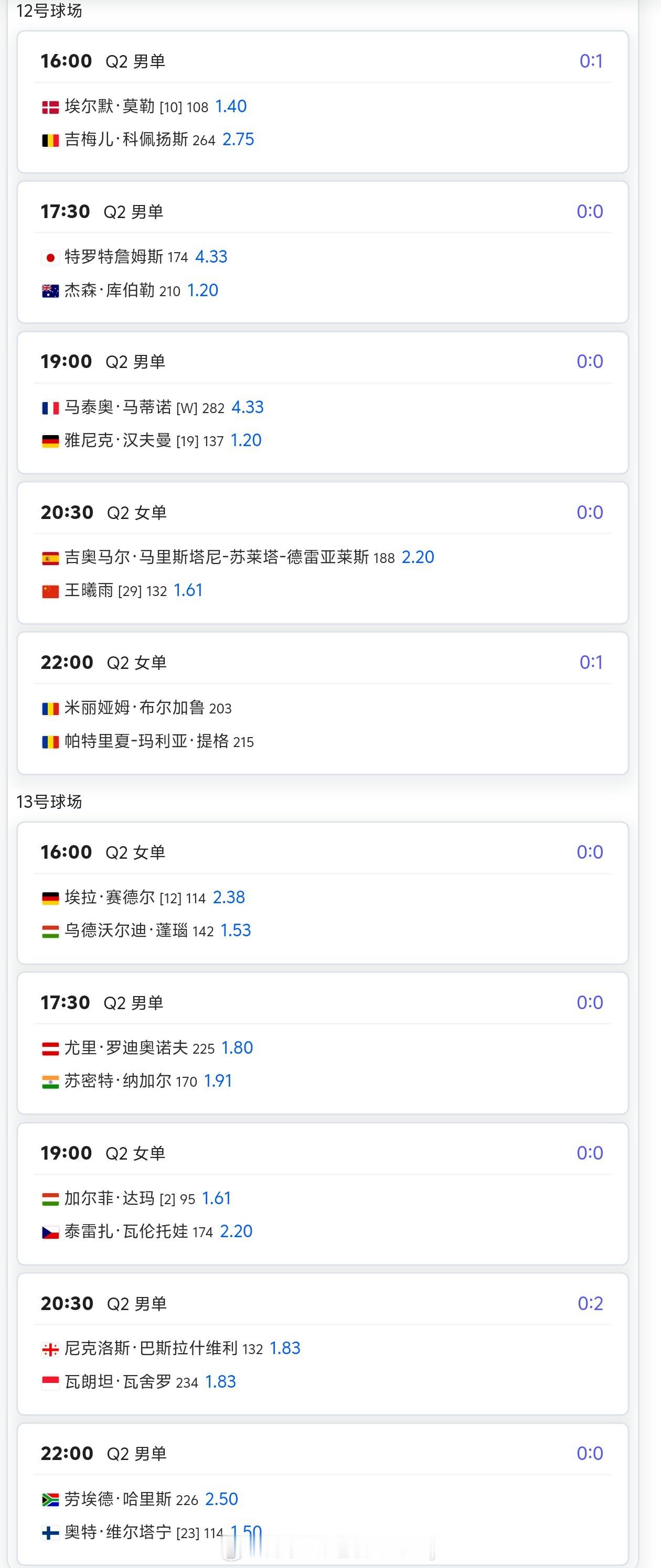Select odds 1.40 for 埃尔默·莫勒
661x1568 pixels.
tap(231, 106)
